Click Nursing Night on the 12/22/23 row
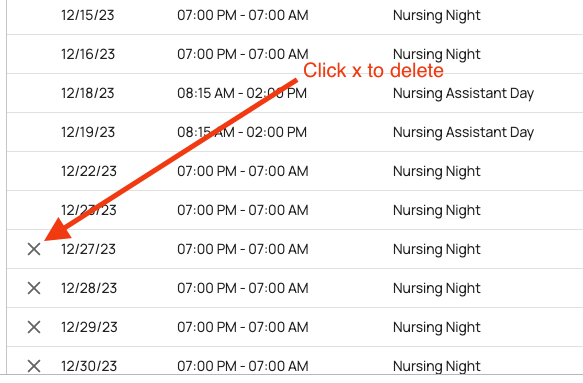The image size is (583, 383). coord(437,172)
